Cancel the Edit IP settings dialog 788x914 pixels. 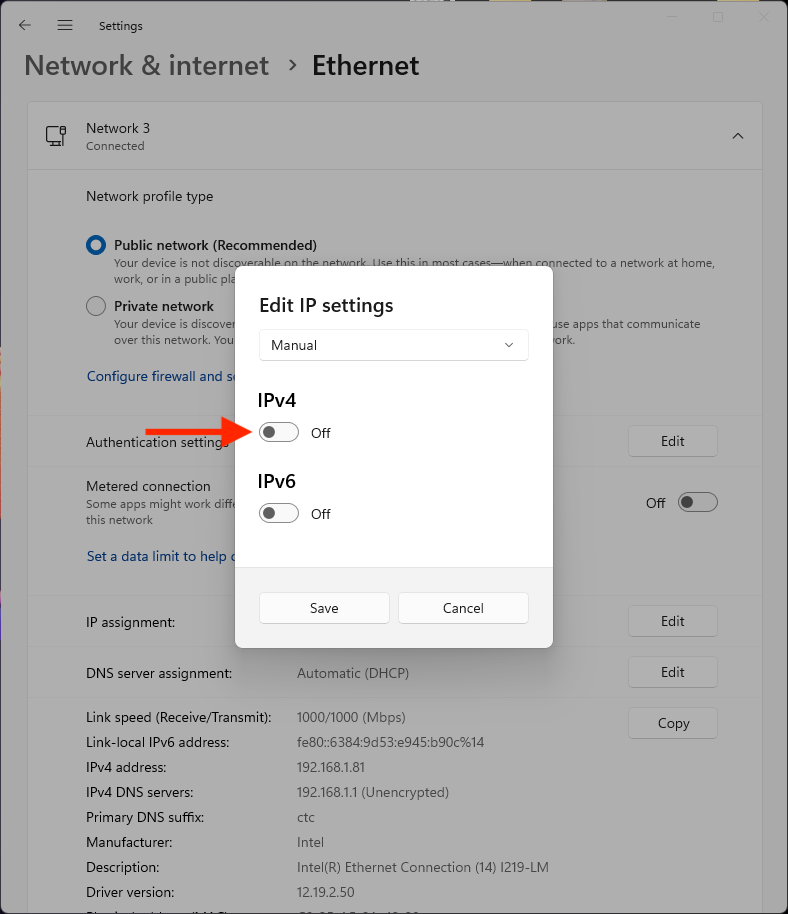[463, 608]
